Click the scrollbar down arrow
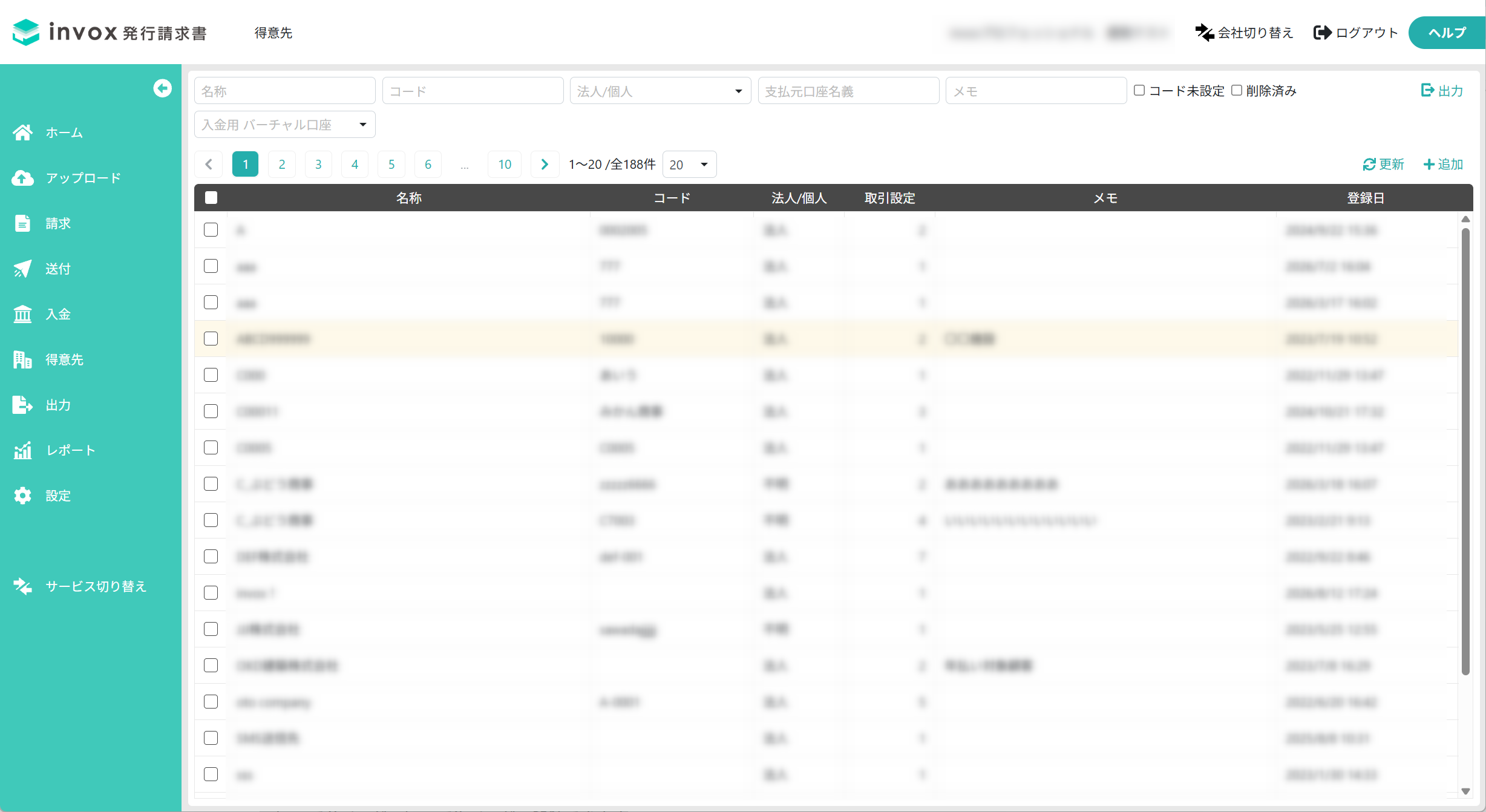 (x=1465, y=791)
